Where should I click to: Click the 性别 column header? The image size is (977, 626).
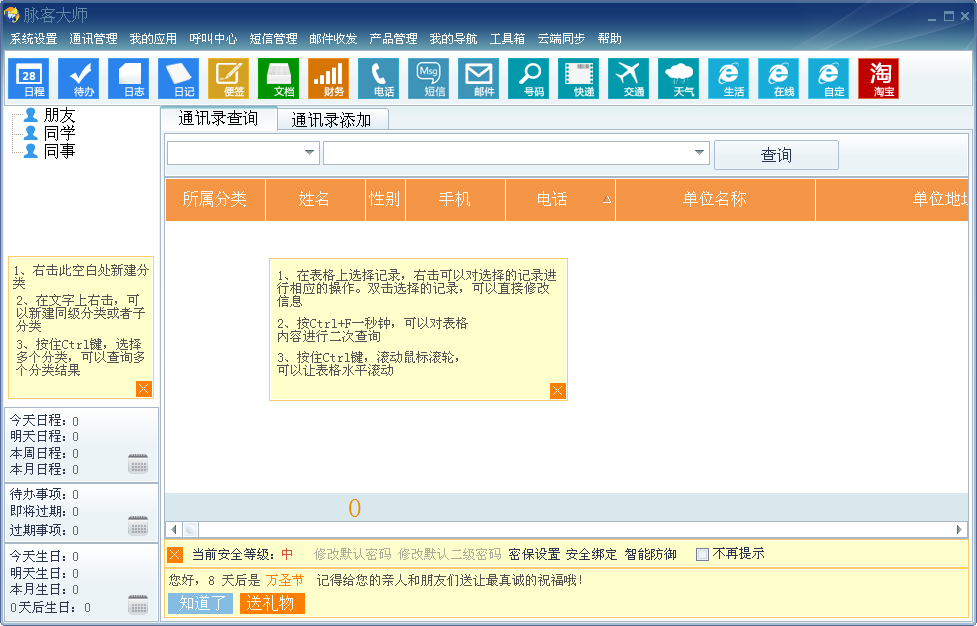tap(385, 199)
